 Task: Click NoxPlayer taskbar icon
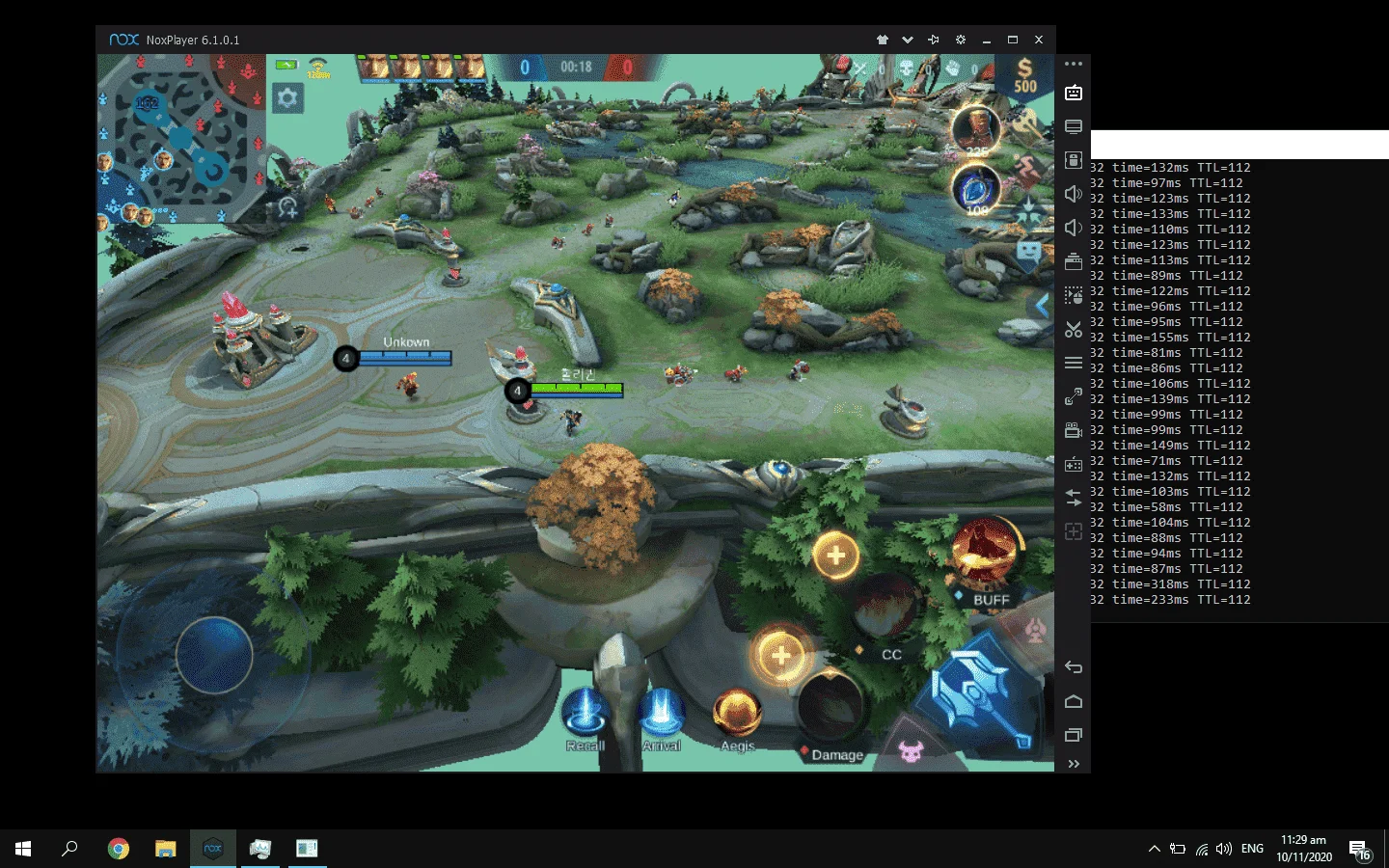(x=213, y=849)
